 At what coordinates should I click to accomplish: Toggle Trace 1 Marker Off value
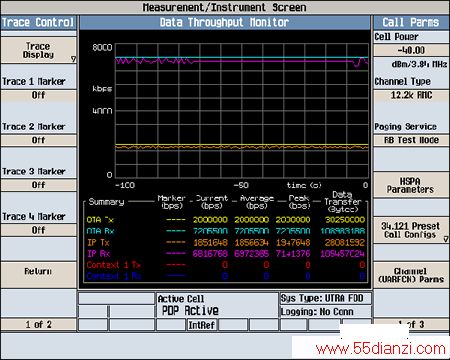coord(39,95)
